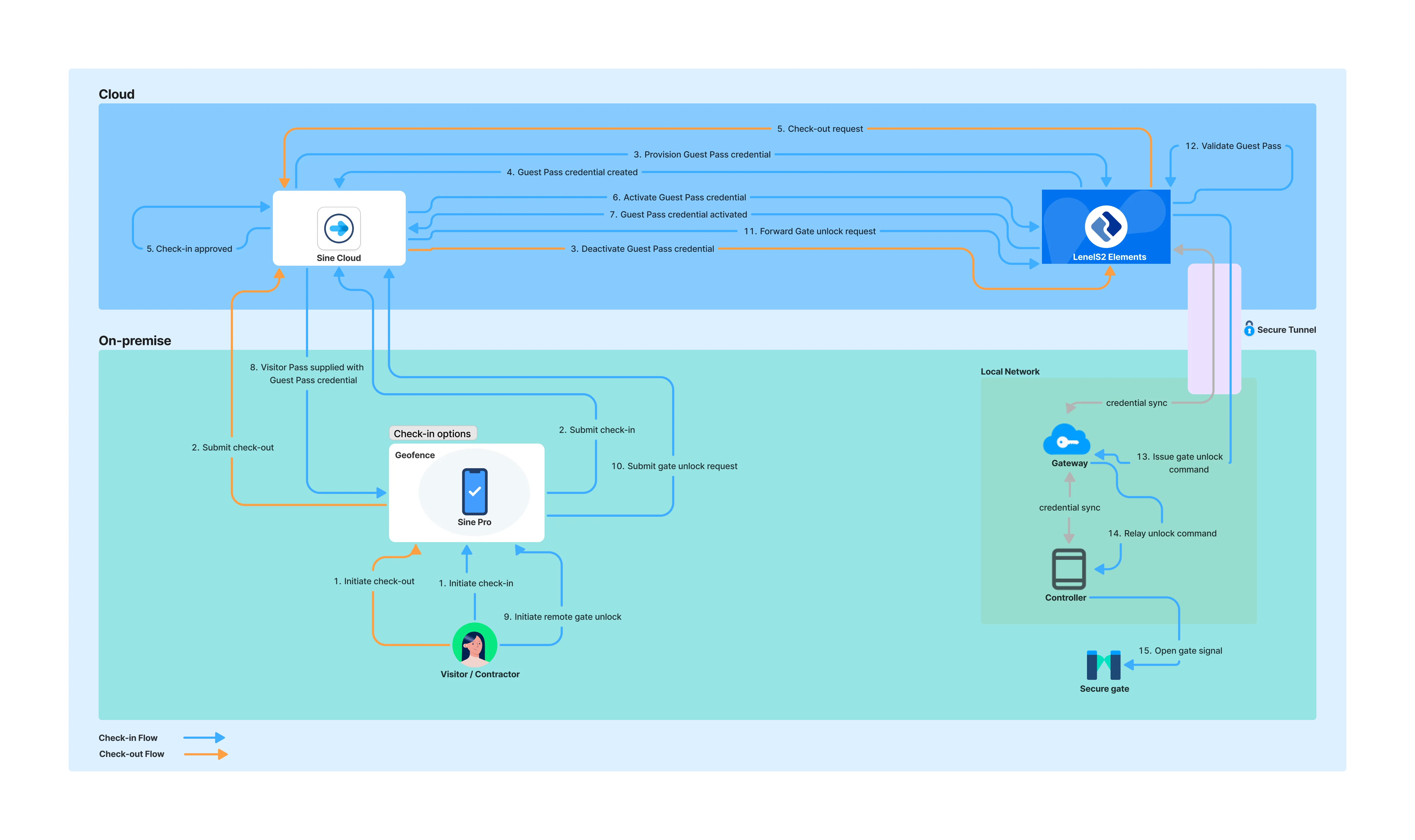
Task: Click the 'Sine Cloud' caption
Action: coord(338,258)
